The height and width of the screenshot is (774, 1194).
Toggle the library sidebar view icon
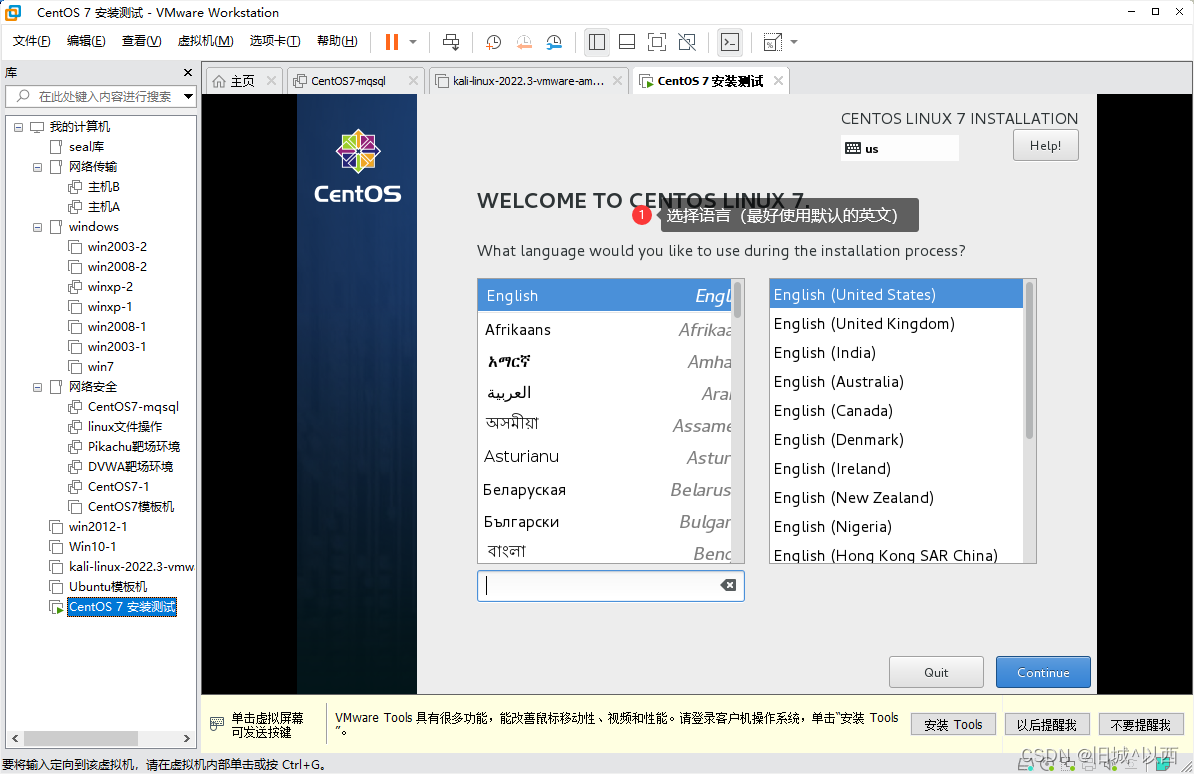tap(597, 42)
